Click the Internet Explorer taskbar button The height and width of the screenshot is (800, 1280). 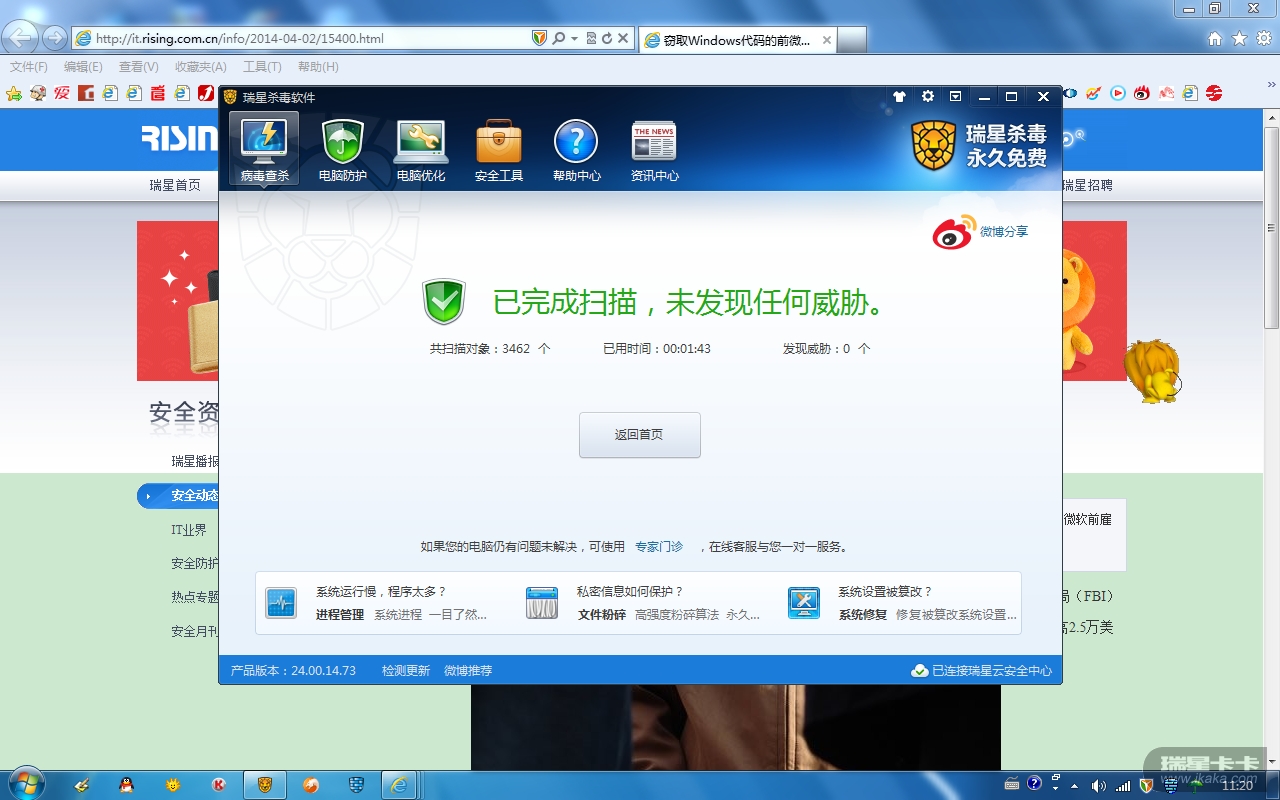(x=399, y=785)
